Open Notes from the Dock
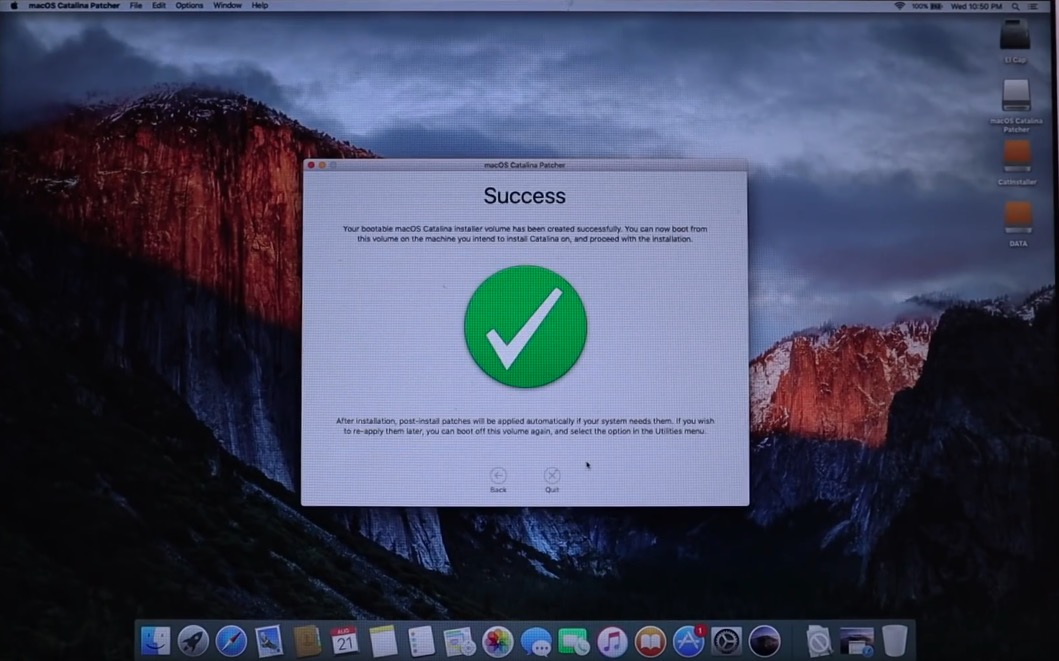The width and height of the screenshot is (1059, 661). [x=383, y=640]
